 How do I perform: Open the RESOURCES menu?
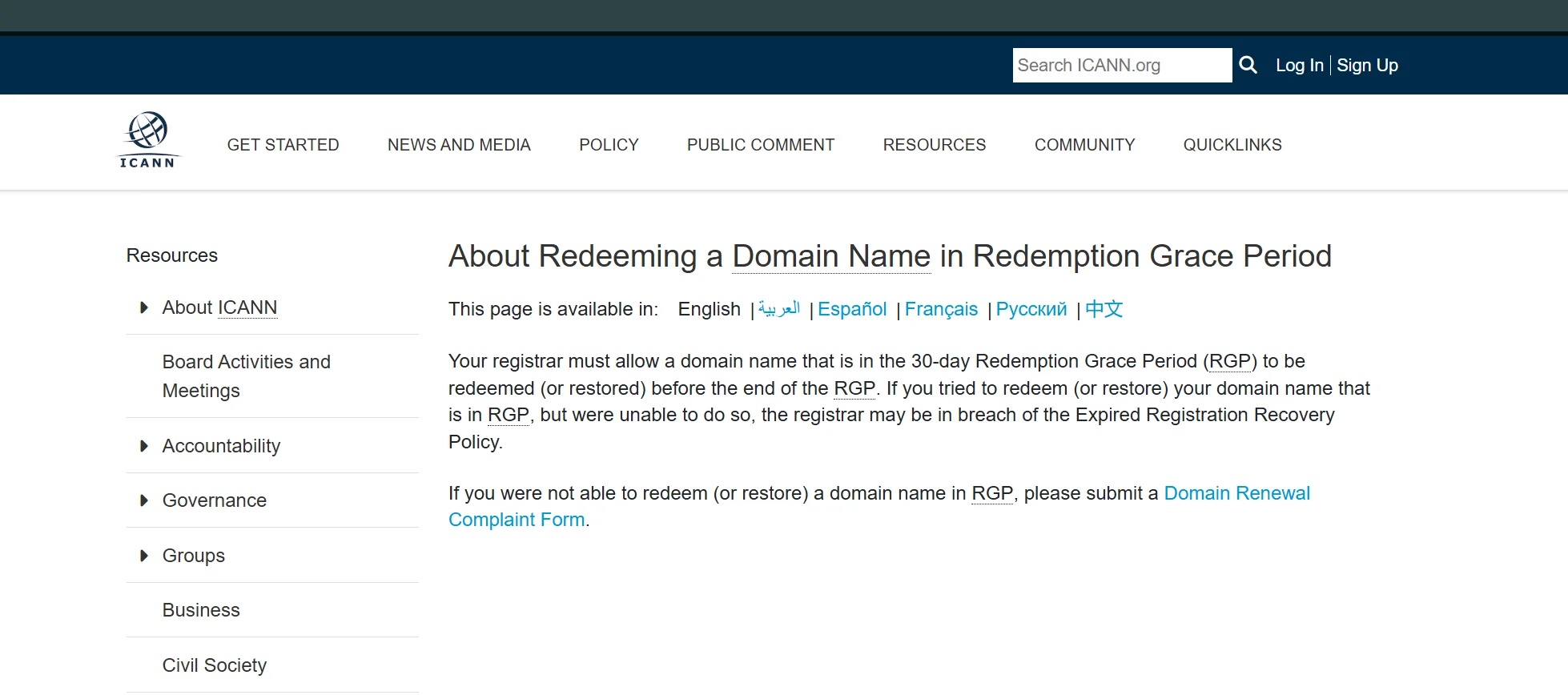[x=935, y=145]
